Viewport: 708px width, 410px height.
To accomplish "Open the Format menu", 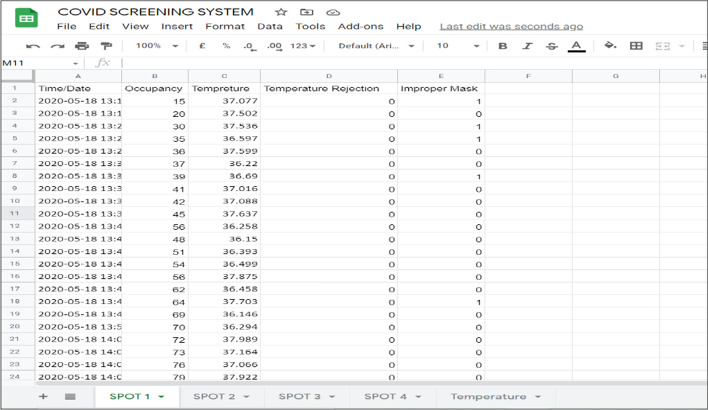I will pyautogui.click(x=225, y=27).
